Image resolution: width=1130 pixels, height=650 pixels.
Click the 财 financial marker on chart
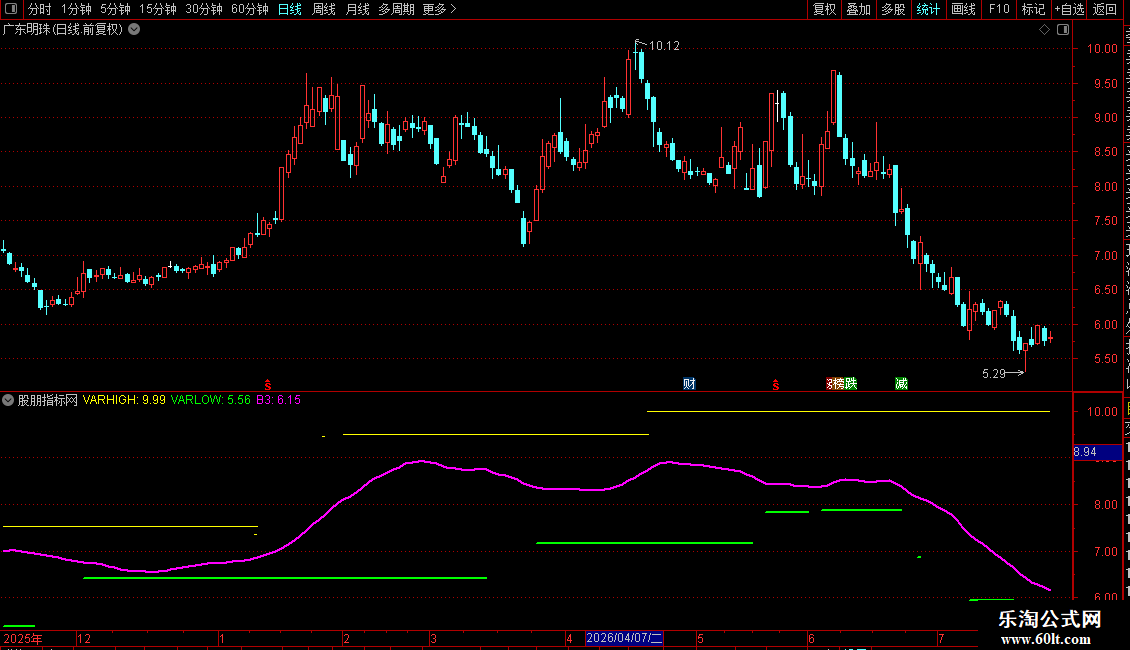click(690, 383)
